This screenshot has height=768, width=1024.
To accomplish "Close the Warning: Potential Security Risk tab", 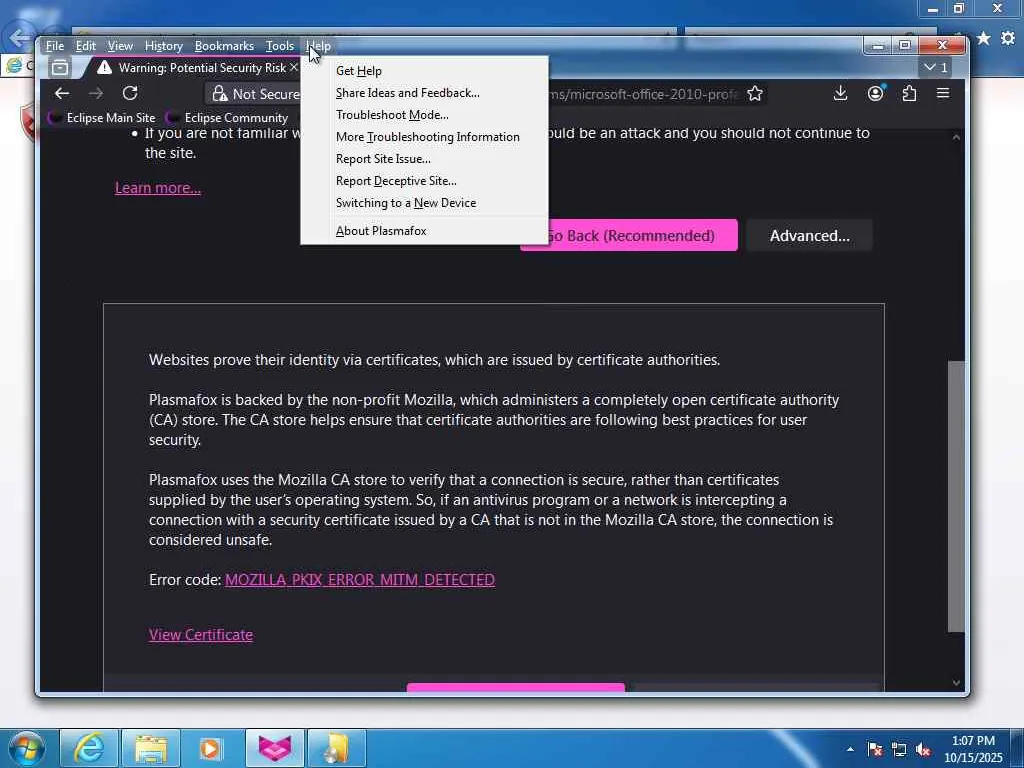I will click(293, 67).
